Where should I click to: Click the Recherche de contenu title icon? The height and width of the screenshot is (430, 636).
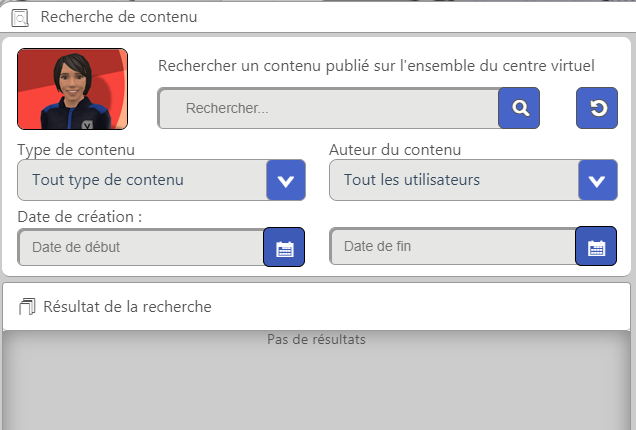20,18
